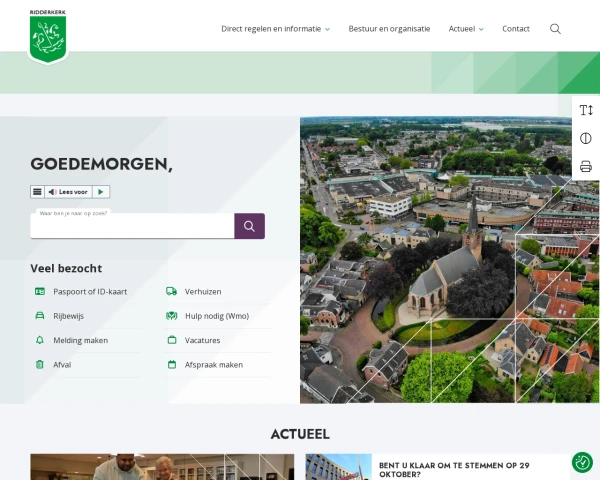Open Bestuur en organisatie menu item
Viewport: 600px width, 480px height.
389,29
